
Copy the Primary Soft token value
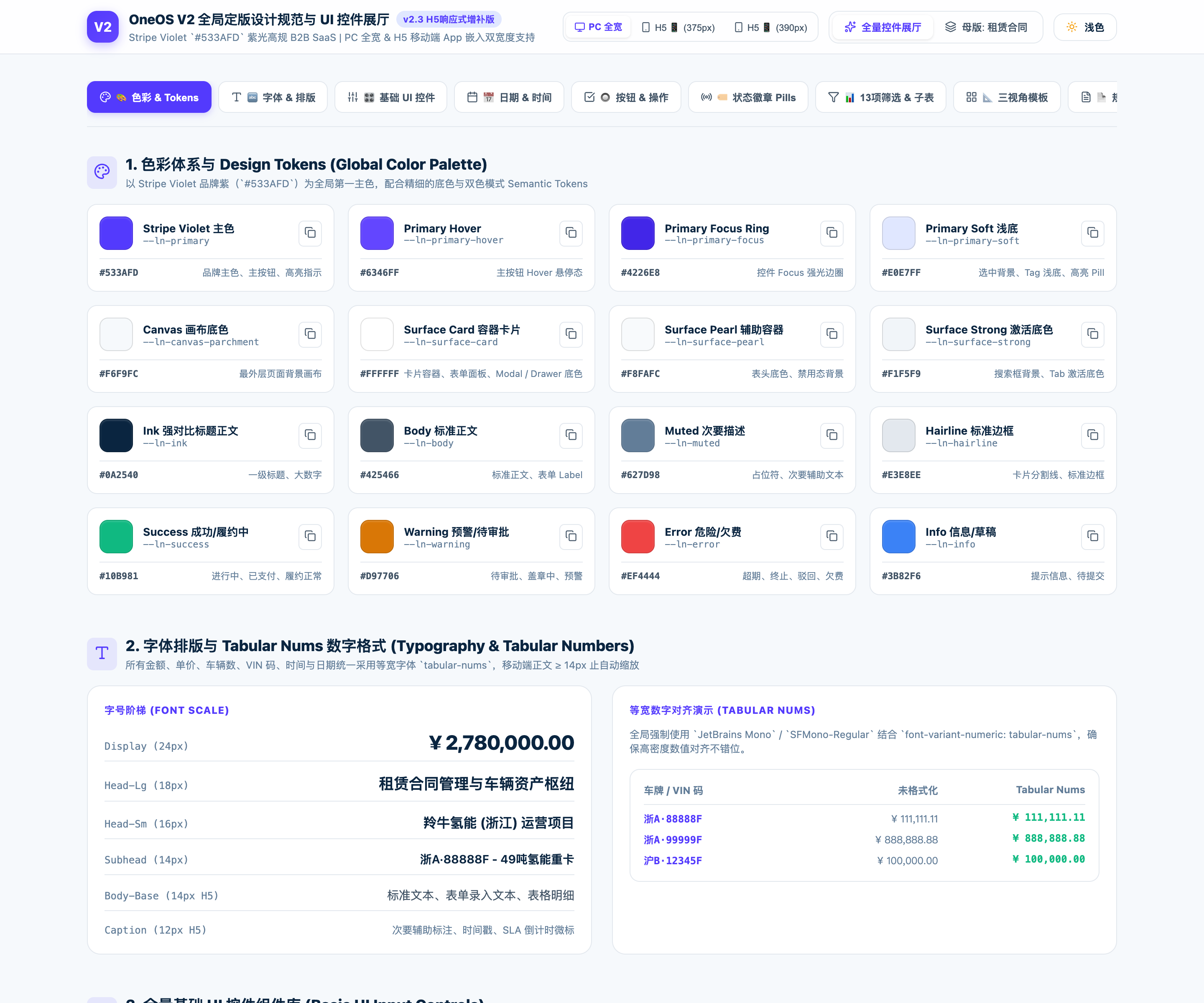coord(1093,233)
